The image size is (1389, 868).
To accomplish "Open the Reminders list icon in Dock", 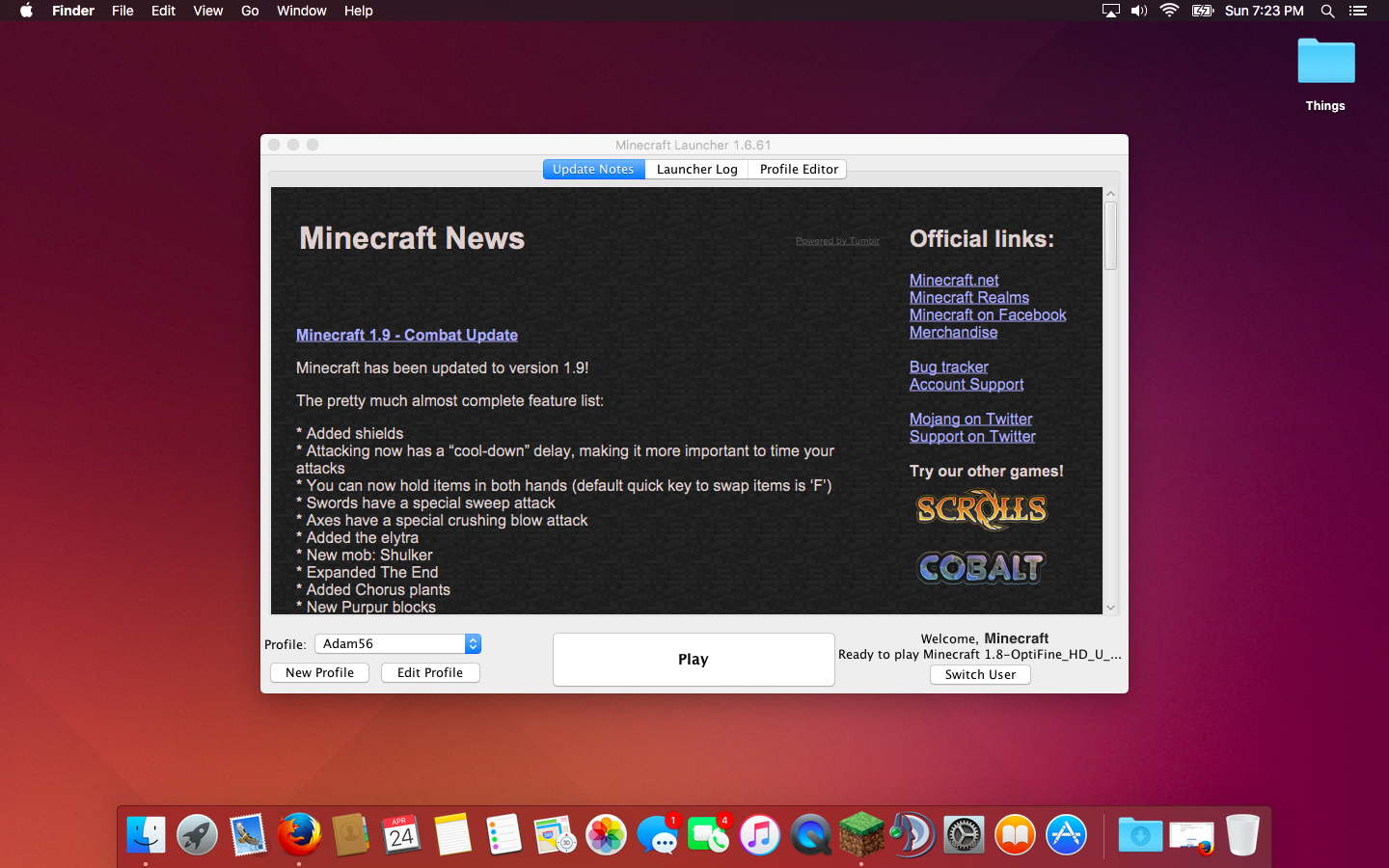I will coord(504,835).
